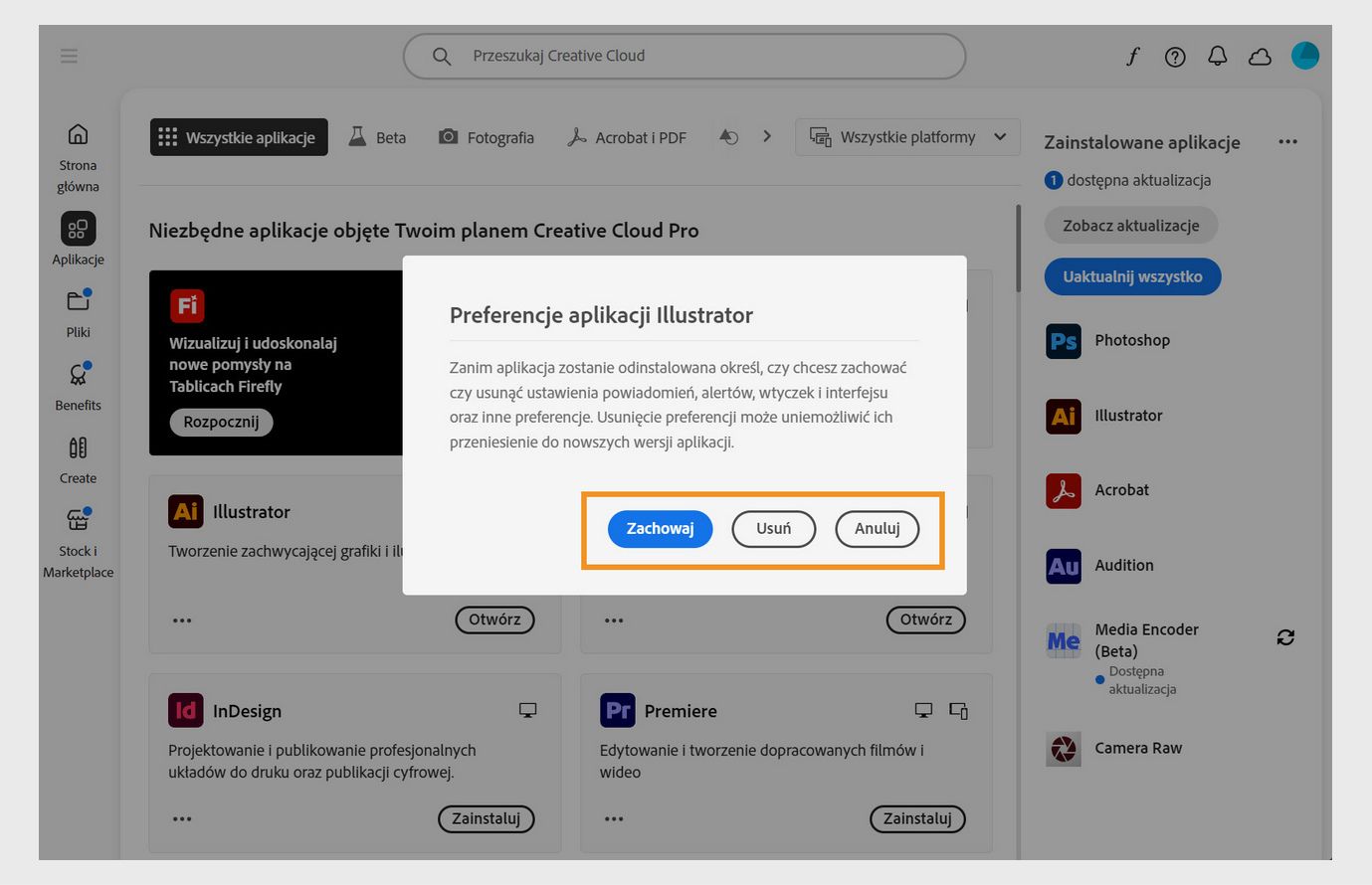Click the Photoshop name in installed list
The width and height of the screenshot is (1372, 885).
(1132, 340)
